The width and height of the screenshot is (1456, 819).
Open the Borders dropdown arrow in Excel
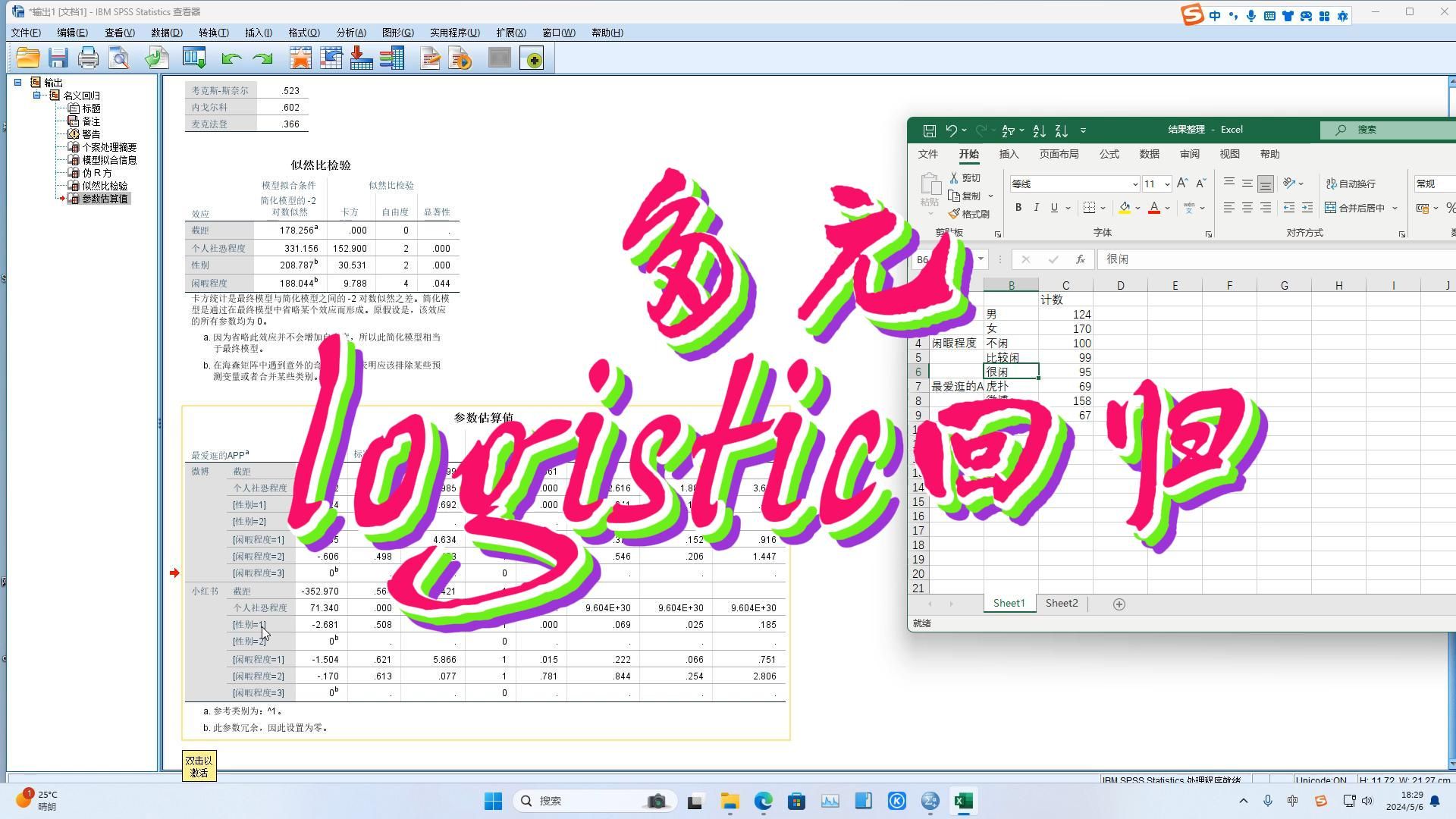(x=1103, y=208)
